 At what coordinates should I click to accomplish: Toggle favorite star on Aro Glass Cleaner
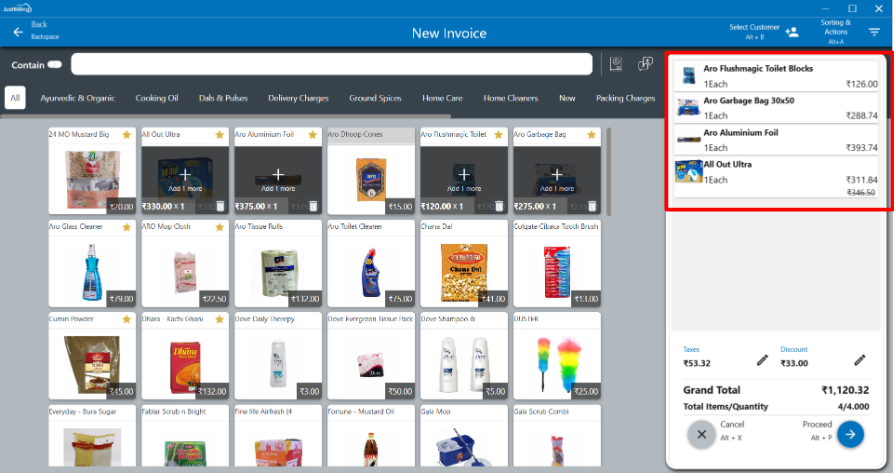(x=127, y=227)
